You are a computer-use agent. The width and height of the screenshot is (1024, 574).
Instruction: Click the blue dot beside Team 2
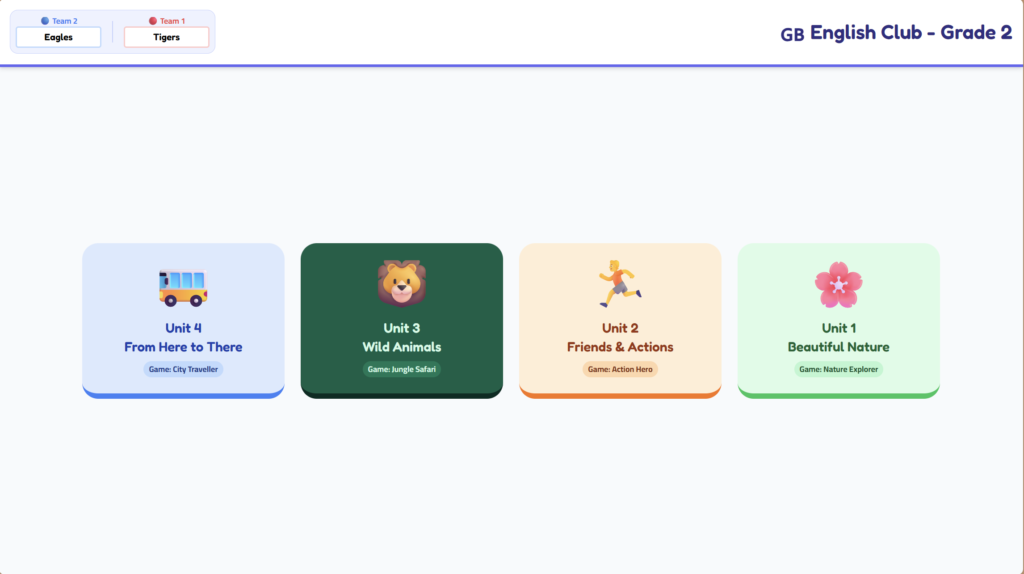click(x=45, y=21)
